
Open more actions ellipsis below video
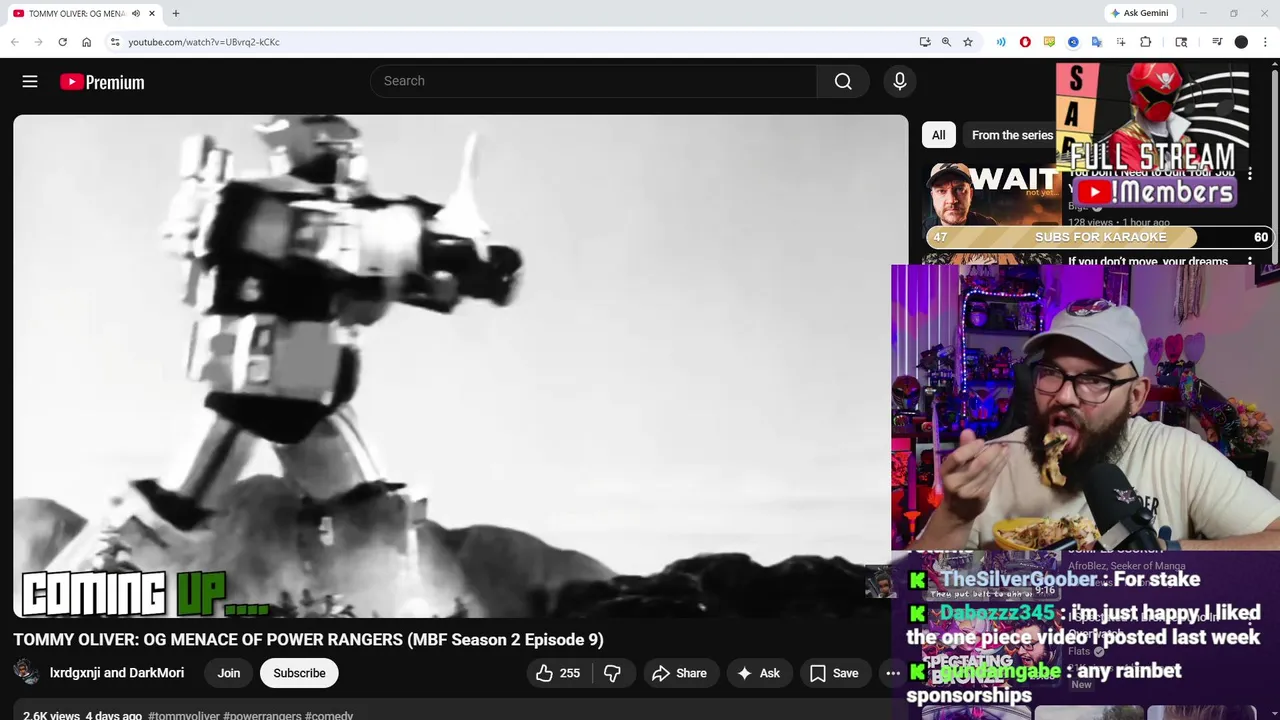point(893,673)
